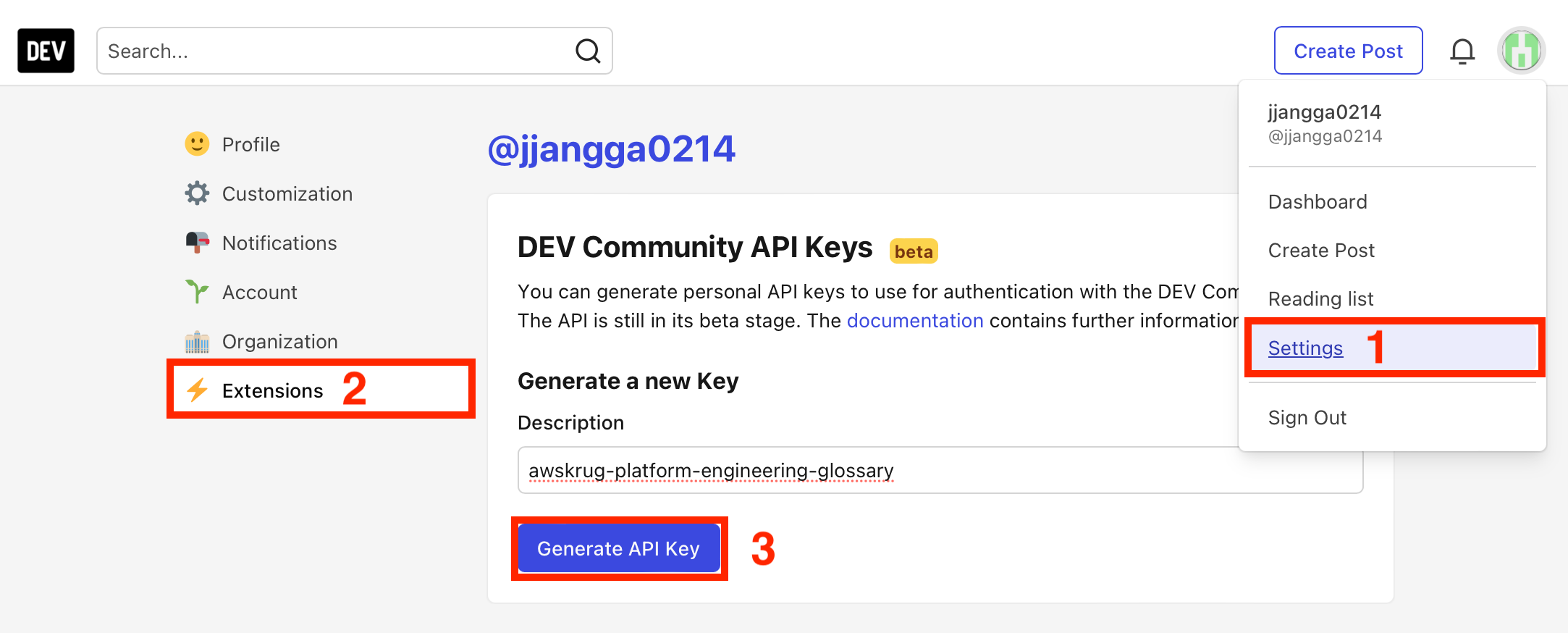Image resolution: width=1568 pixels, height=633 pixels.
Task: Choose Settings in user menu
Action: [x=1392, y=348]
